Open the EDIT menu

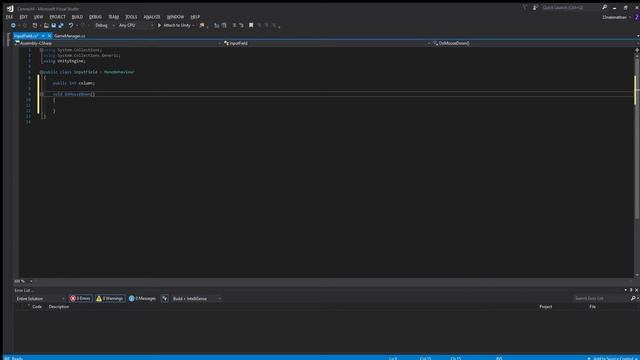(x=23, y=17)
